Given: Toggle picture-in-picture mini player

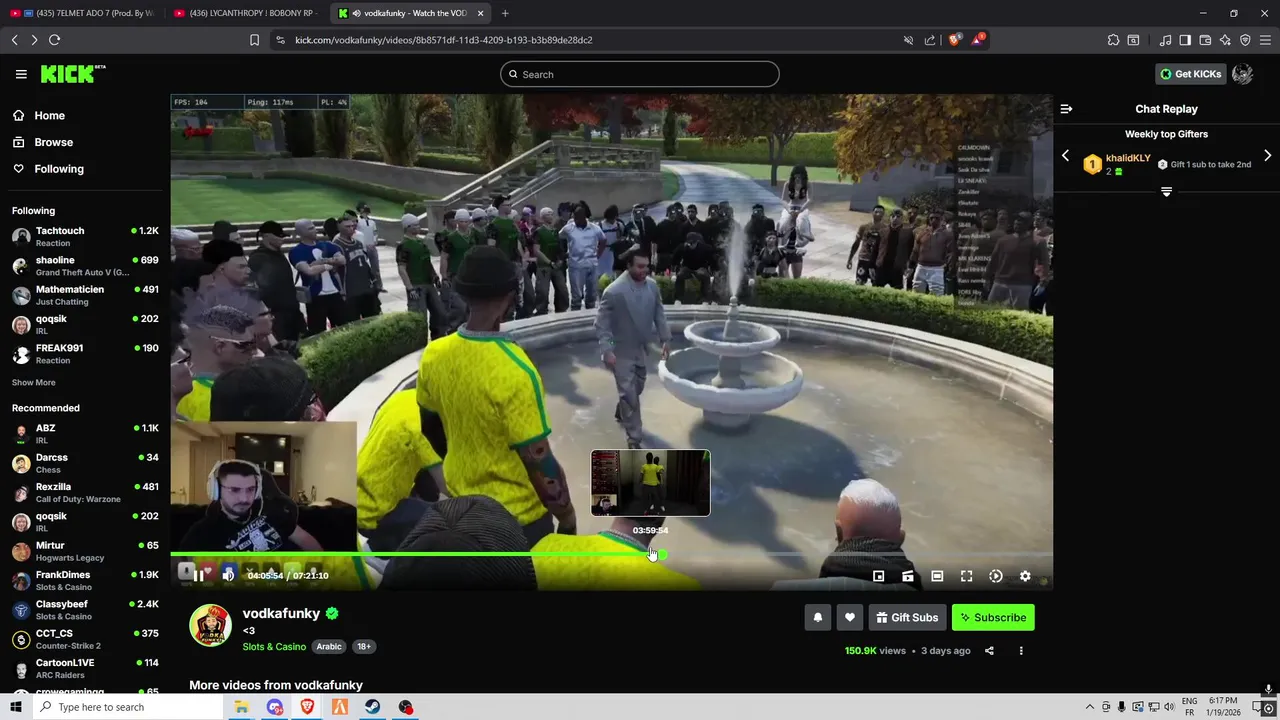Looking at the screenshot, I should click(x=878, y=576).
